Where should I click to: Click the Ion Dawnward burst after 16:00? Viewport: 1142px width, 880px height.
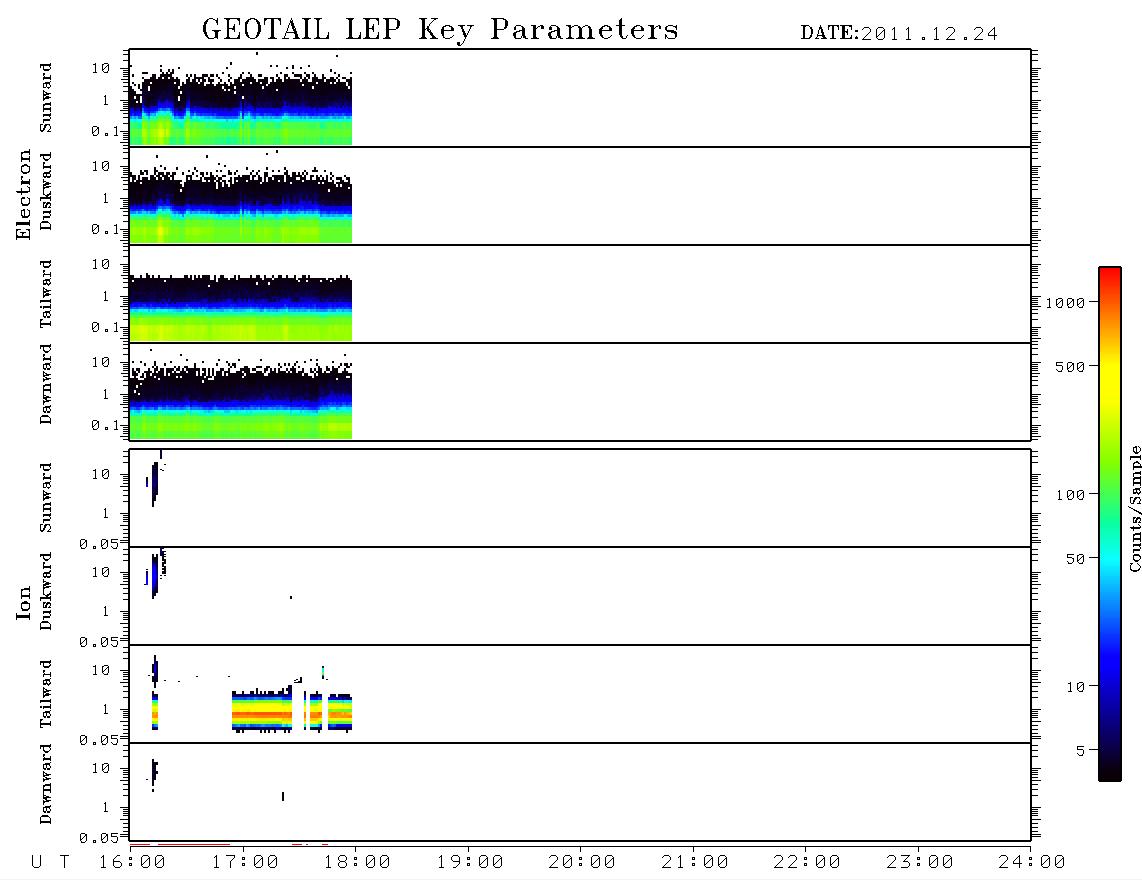point(154,774)
